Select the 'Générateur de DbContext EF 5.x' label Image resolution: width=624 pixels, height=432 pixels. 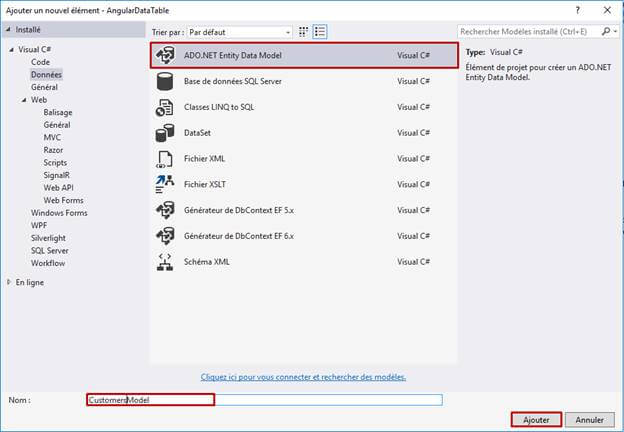(239, 210)
